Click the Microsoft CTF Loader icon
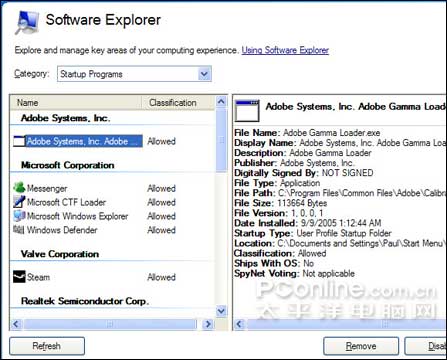 pyautogui.click(x=19, y=202)
